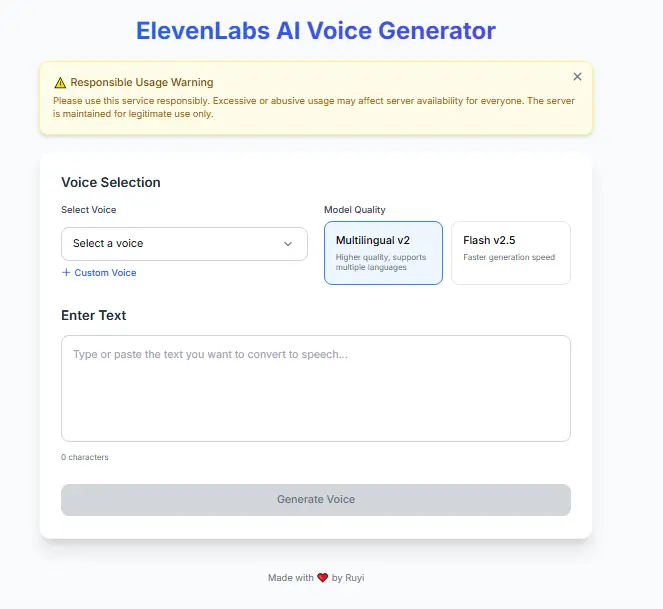This screenshot has width=663, height=609.
Task: Click the "0 characters" counter
Action: pyautogui.click(x=85, y=457)
